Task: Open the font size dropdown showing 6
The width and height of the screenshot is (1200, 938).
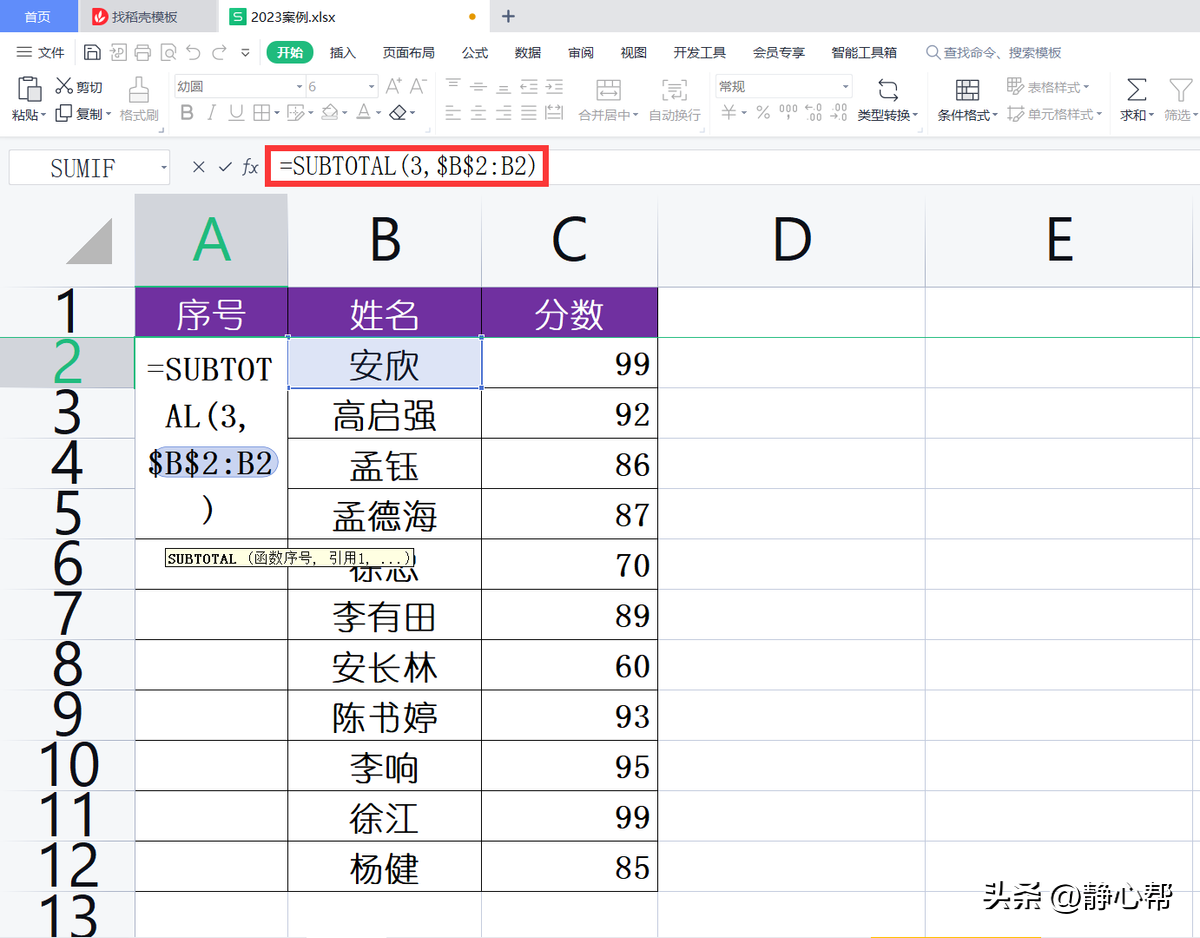Action: coord(372,87)
